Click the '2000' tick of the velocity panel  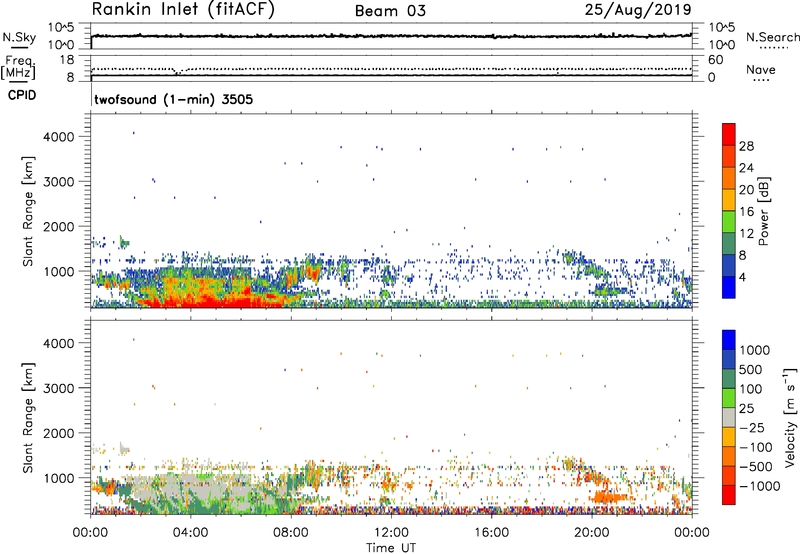click(59, 433)
